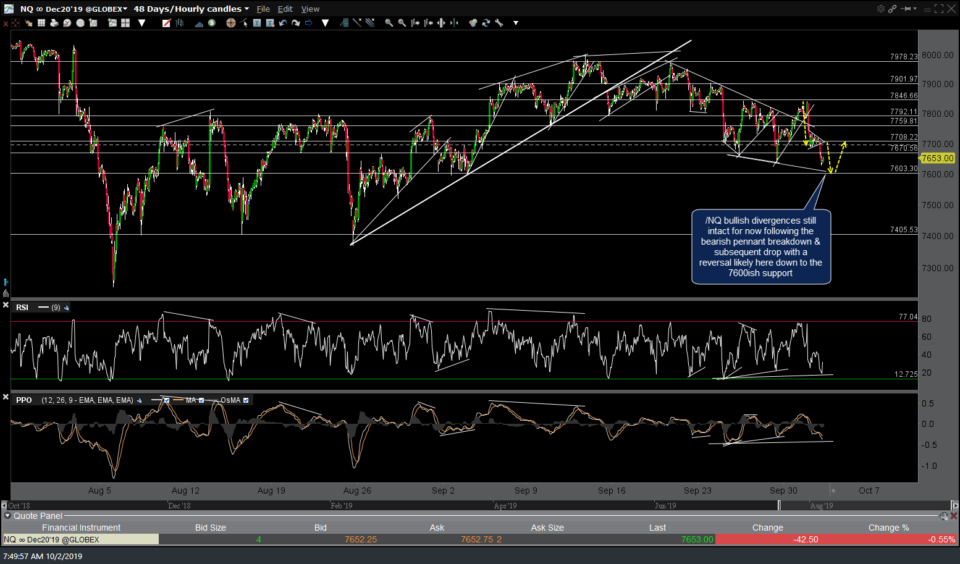960x564 pixels.
Task: Toggle the PPO line checkbox
Action: point(166,400)
